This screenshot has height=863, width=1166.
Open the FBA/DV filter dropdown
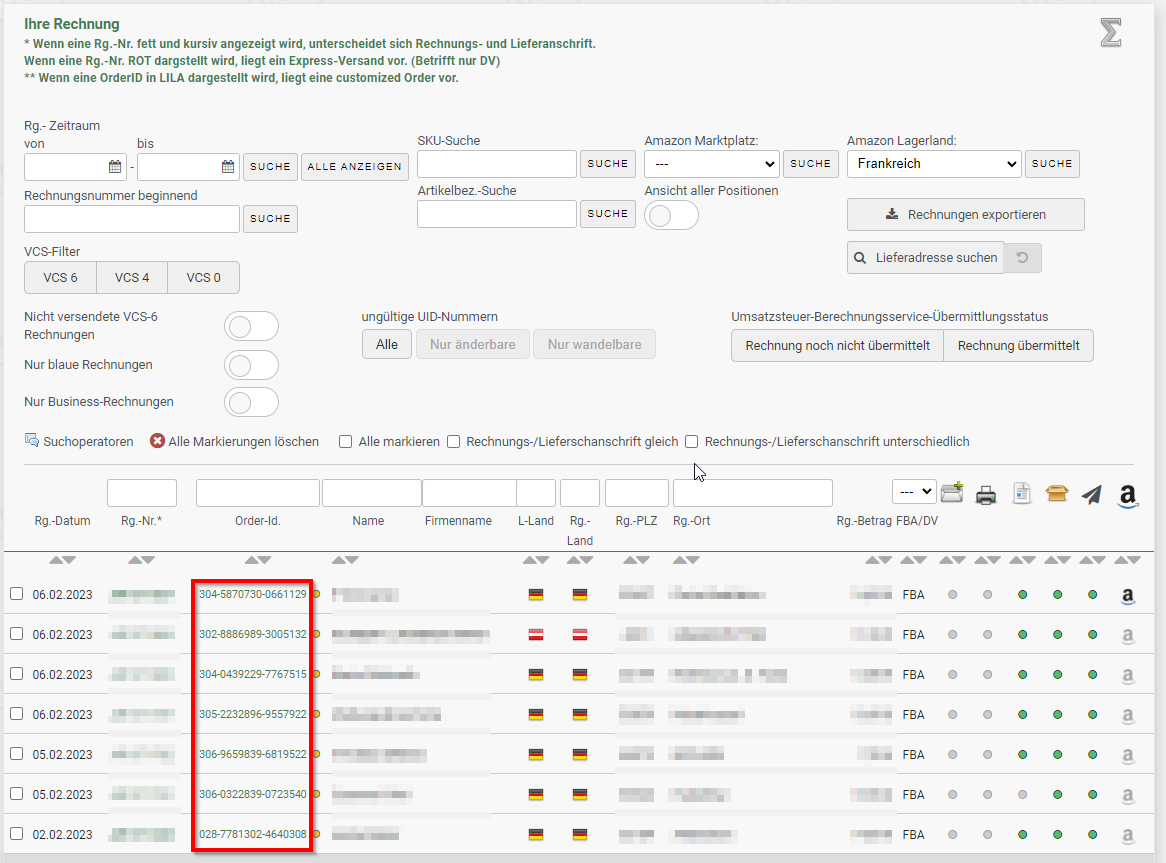tap(914, 492)
